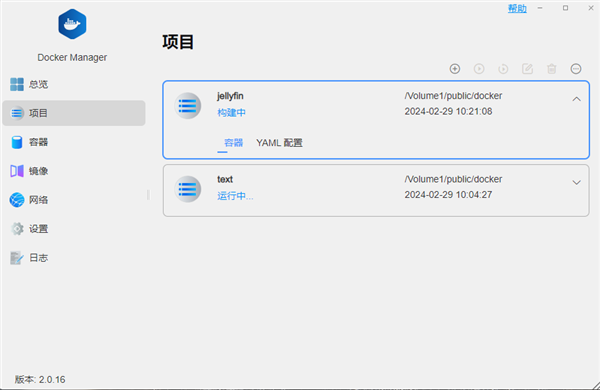Viewport: 600px width, 390px height.
Task: Click the 版本: 2.0.16 version label
Action: click(40, 379)
